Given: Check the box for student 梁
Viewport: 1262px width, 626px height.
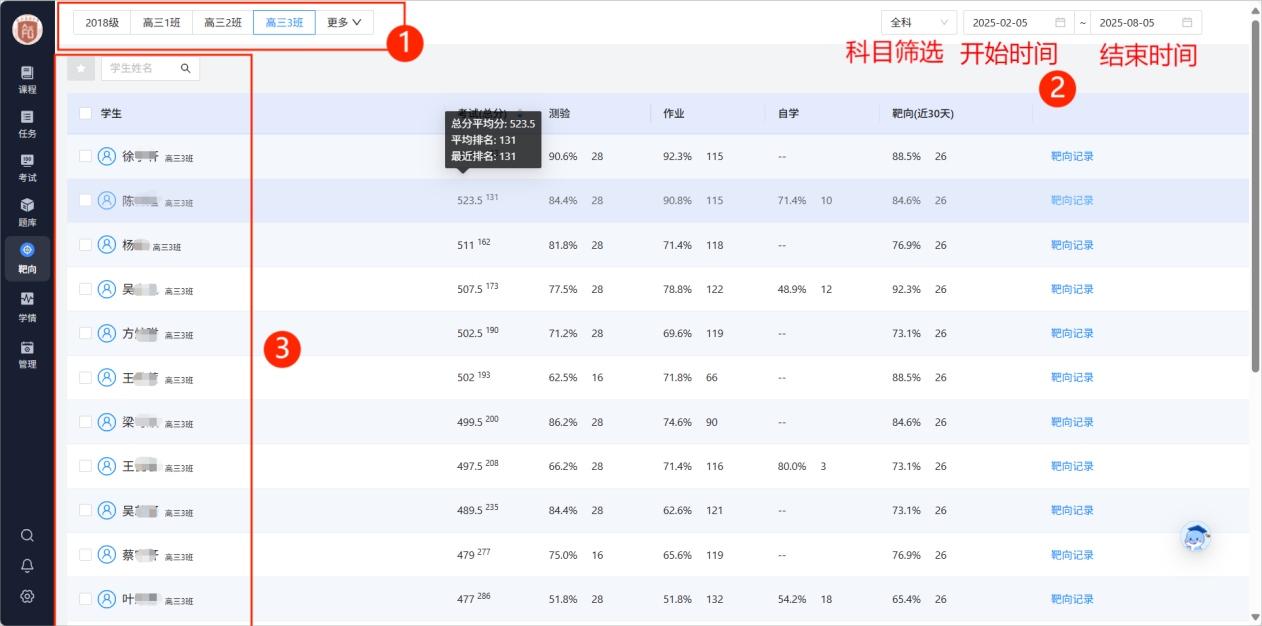Looking at the screenshot, I should point(85,422).
